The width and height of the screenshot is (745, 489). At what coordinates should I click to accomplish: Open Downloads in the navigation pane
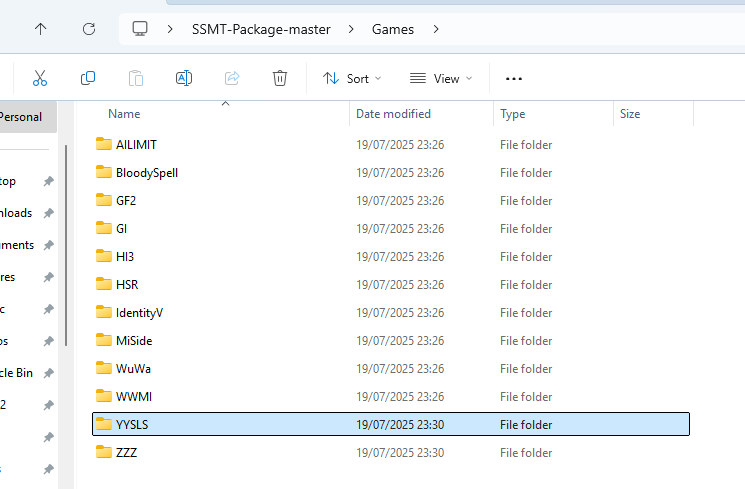click(x=16, y=213)
